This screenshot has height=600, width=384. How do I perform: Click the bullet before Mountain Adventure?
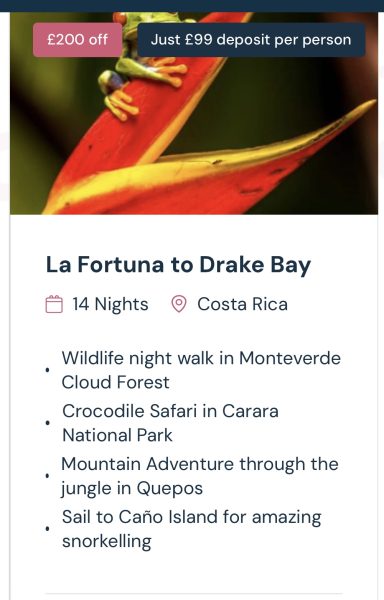(47, 476)
